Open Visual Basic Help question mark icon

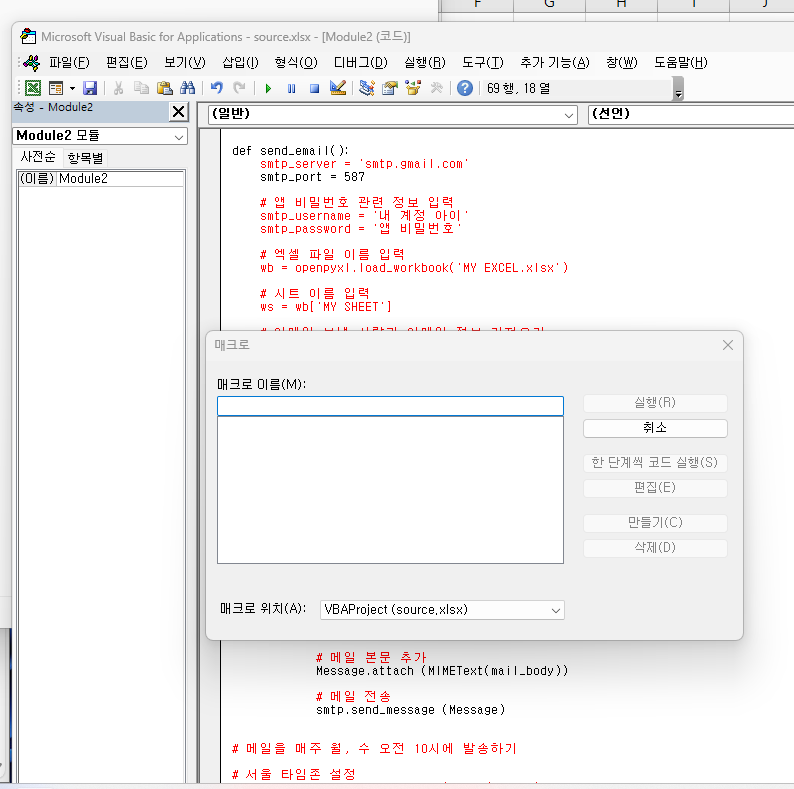[x=465, y=88]
